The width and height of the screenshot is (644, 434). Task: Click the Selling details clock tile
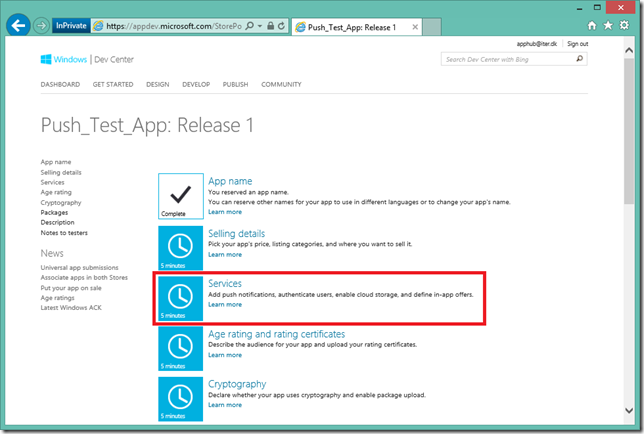point(181,248)
